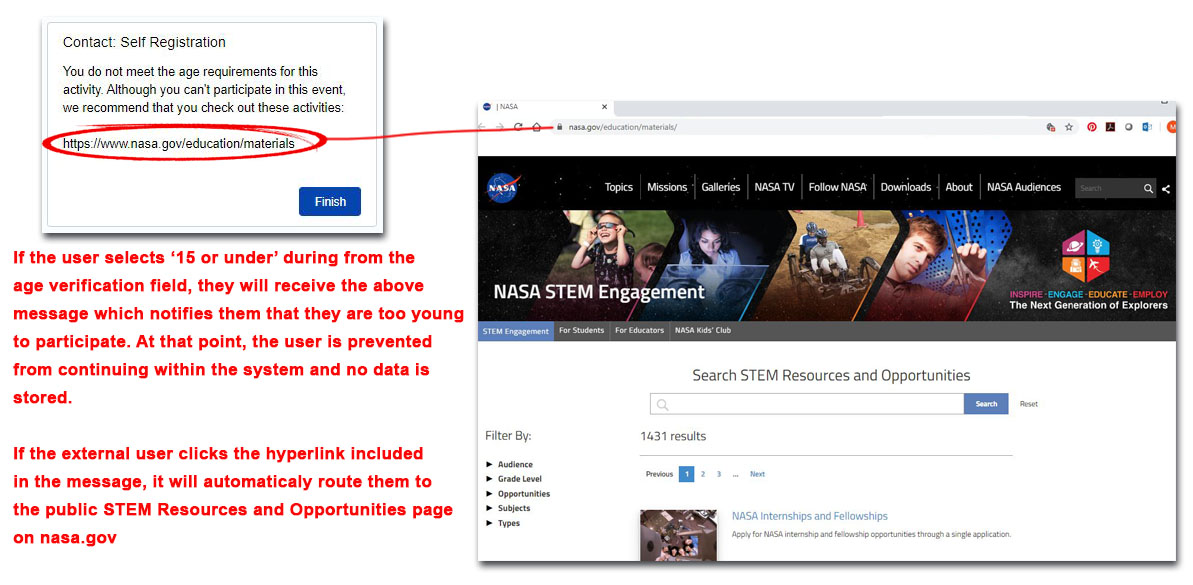1193x585 pixels.
Task: Open the NASA Internships and Fellowships link
Action: [809, 516]
